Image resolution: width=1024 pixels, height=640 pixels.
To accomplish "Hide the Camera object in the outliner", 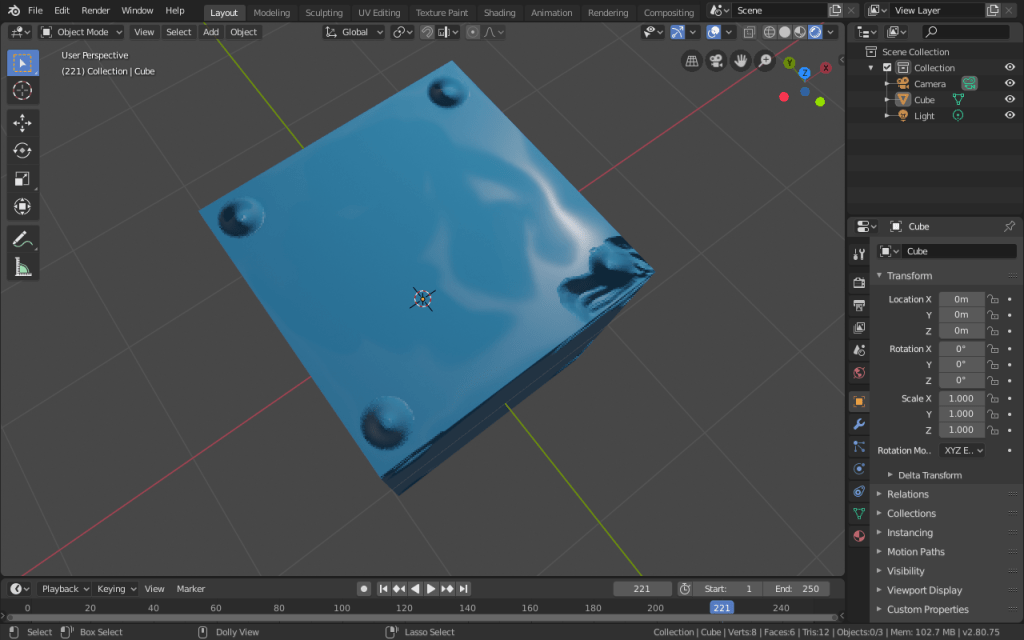I will (1010, 83).
